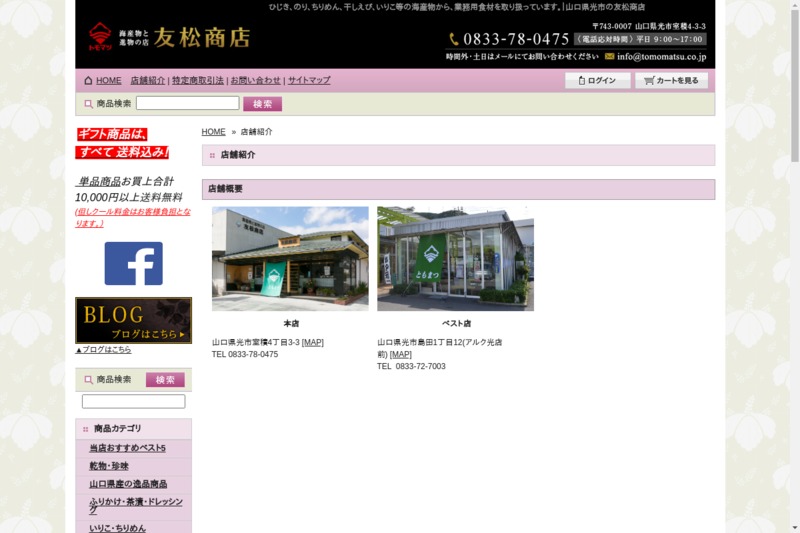Click the Facebook logo icon
The image size is (800, 533).
click(x=133, y=263)
